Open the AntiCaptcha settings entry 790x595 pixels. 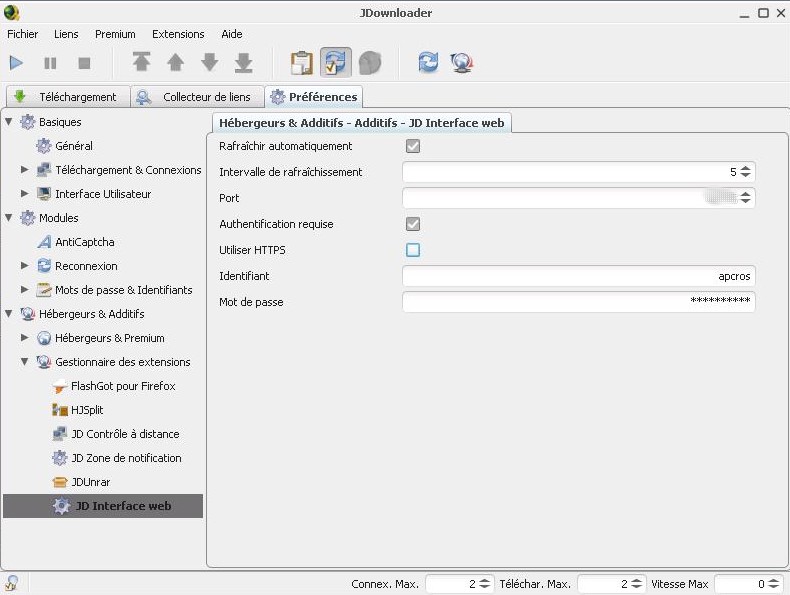84,242
